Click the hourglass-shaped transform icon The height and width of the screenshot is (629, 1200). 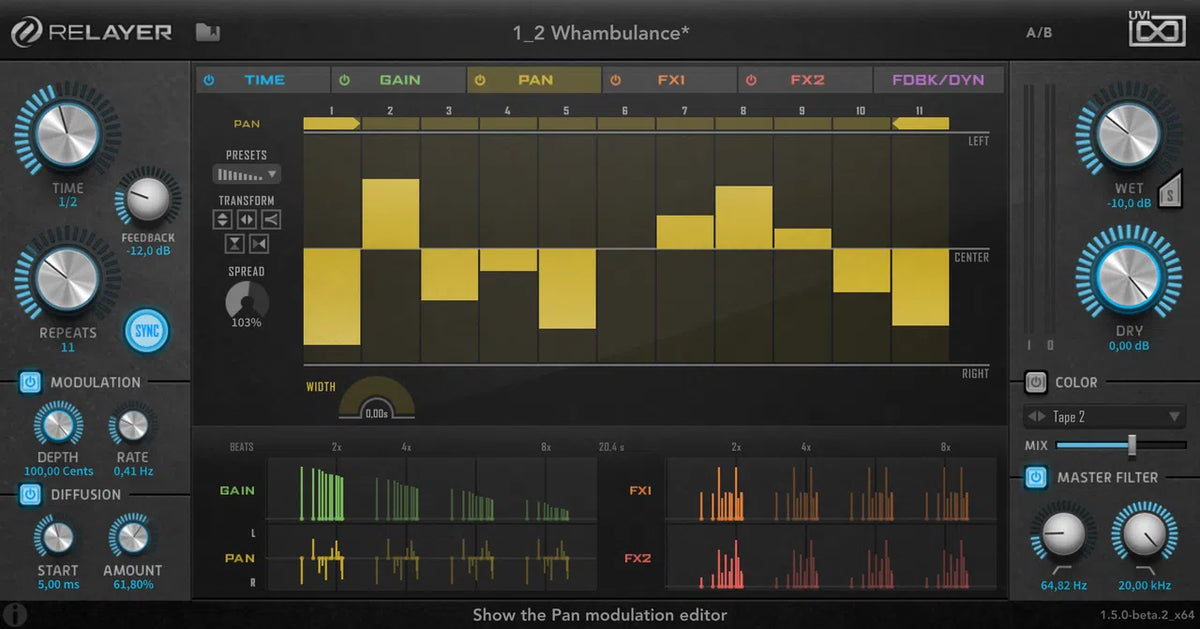[235, 244]
